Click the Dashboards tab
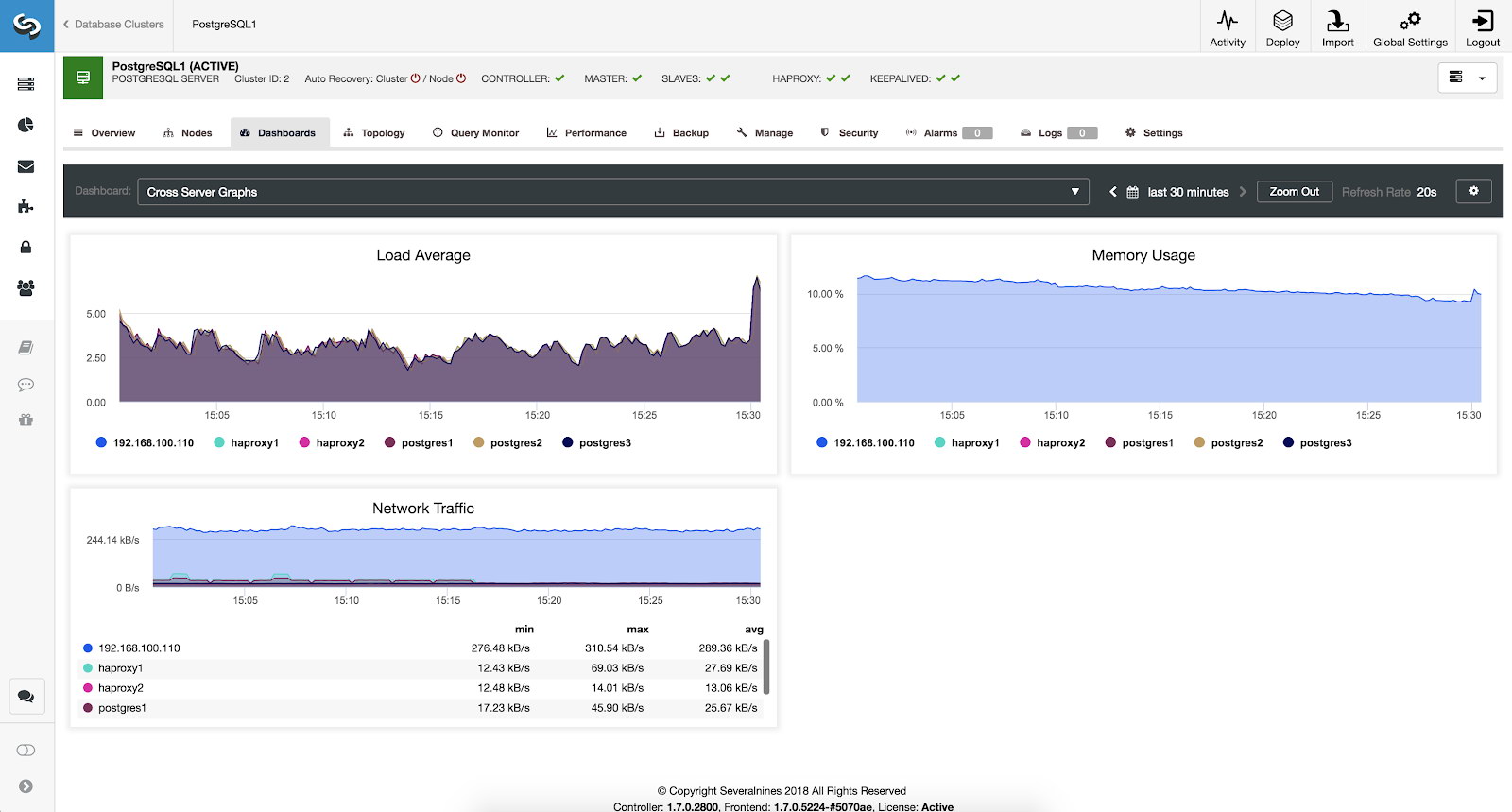1512x812 pixels. click(279, 133)
